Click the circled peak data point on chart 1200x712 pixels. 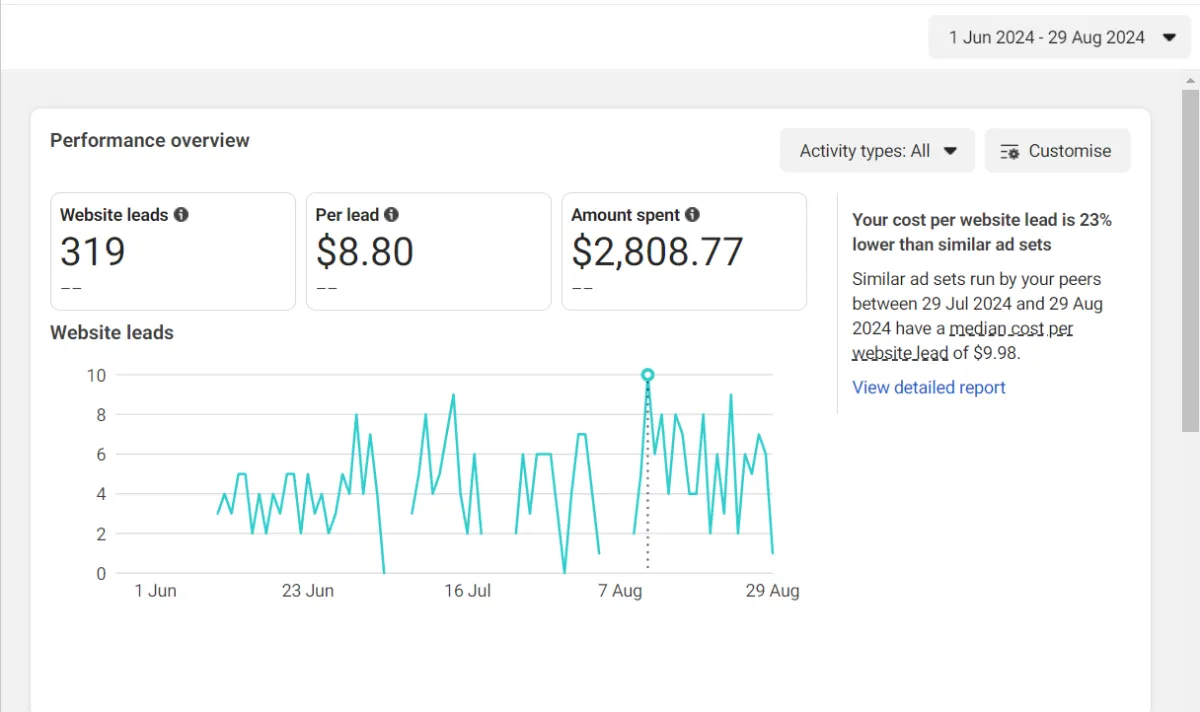647,375
